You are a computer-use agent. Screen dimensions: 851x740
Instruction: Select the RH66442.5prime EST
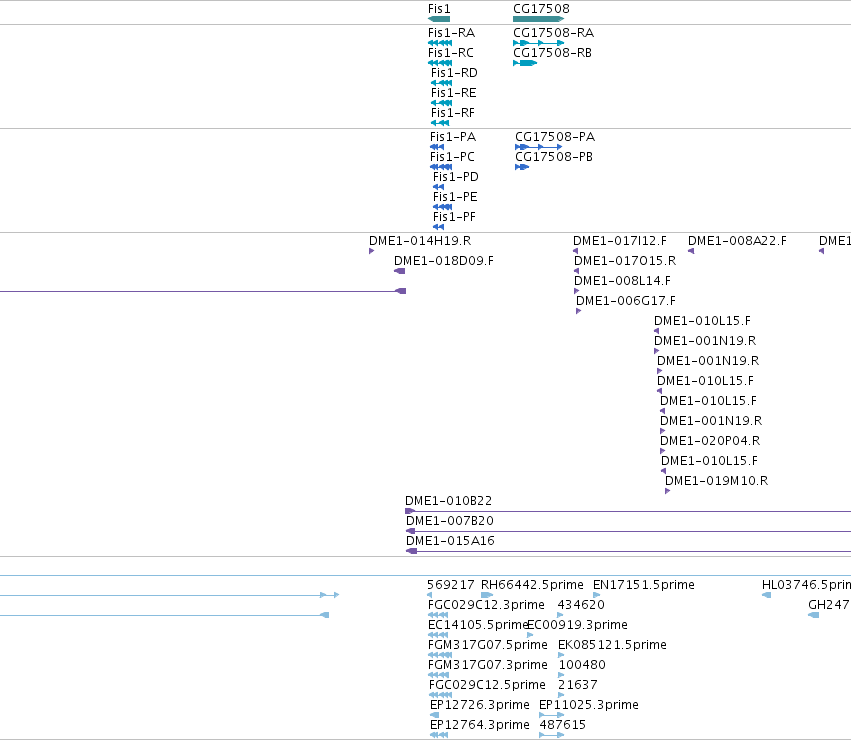[x=487, y=595]
